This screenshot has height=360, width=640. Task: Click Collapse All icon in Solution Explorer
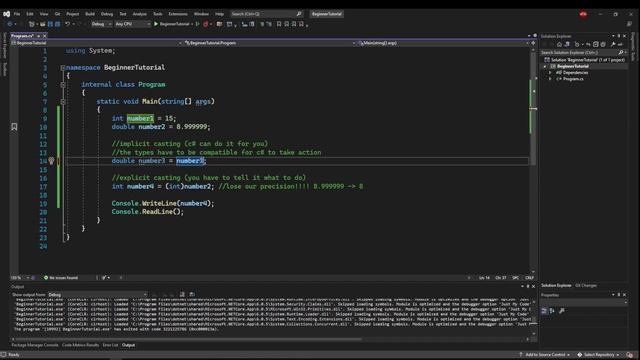(x=596, y=44)
